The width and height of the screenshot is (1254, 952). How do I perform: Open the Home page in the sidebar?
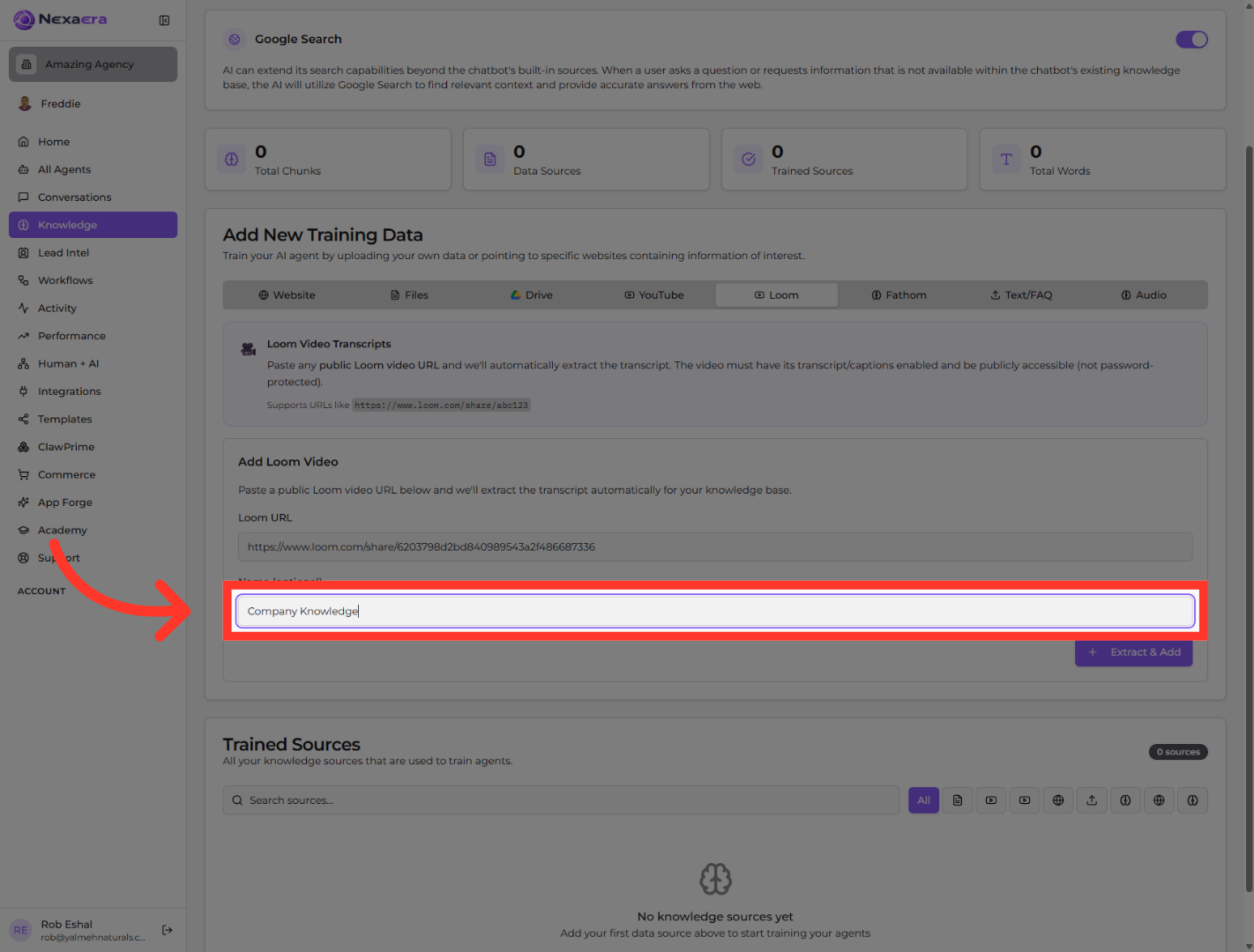(x=93, y=142)
